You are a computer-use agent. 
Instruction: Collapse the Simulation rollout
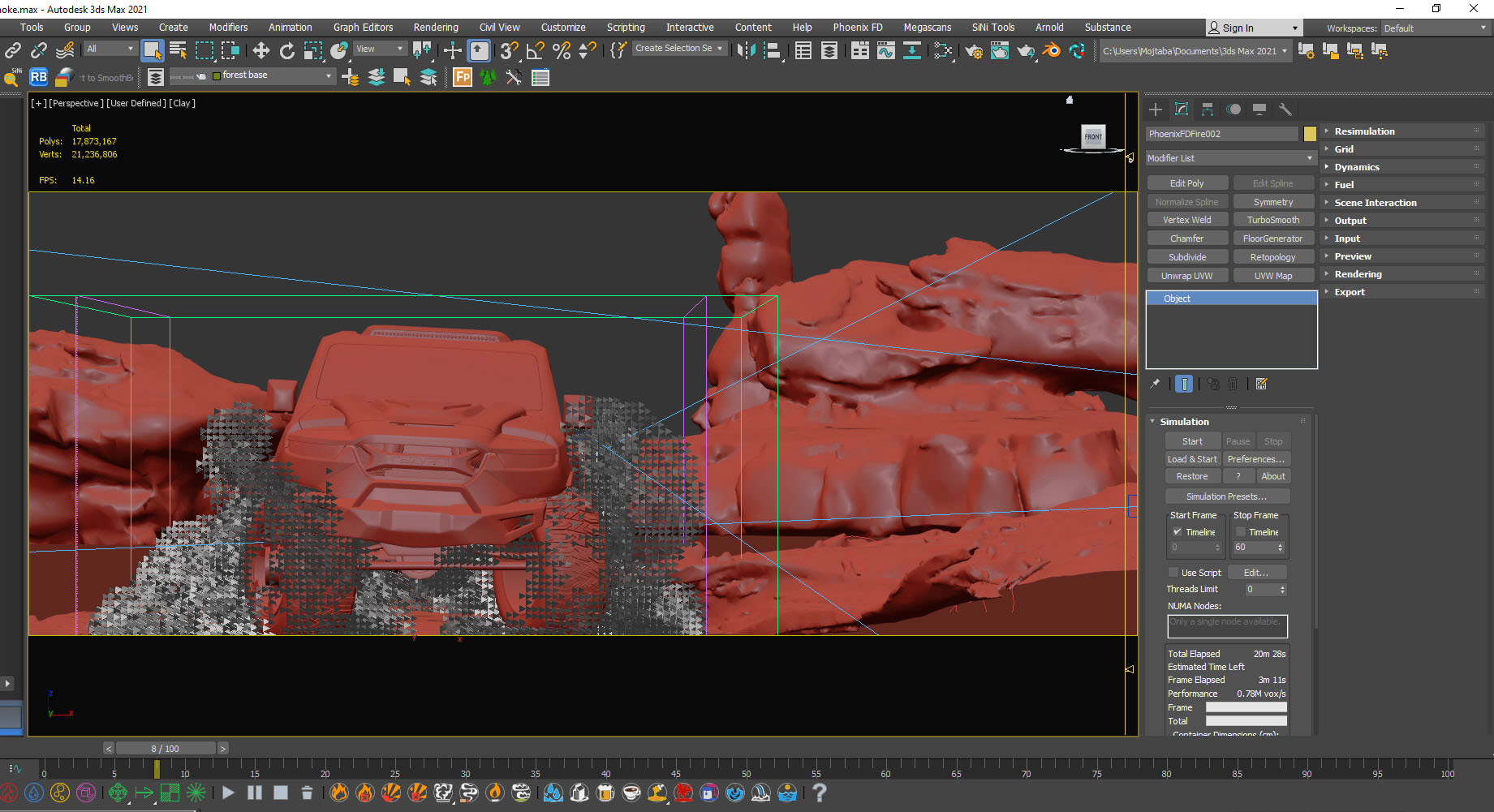point(1229,422)
